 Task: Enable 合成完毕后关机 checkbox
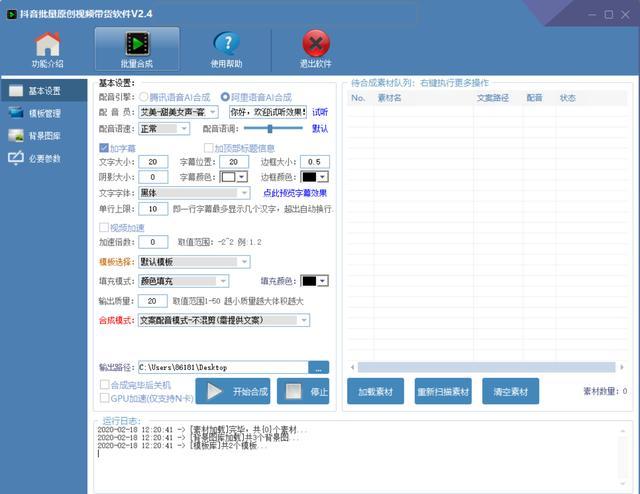pos(104,384)
